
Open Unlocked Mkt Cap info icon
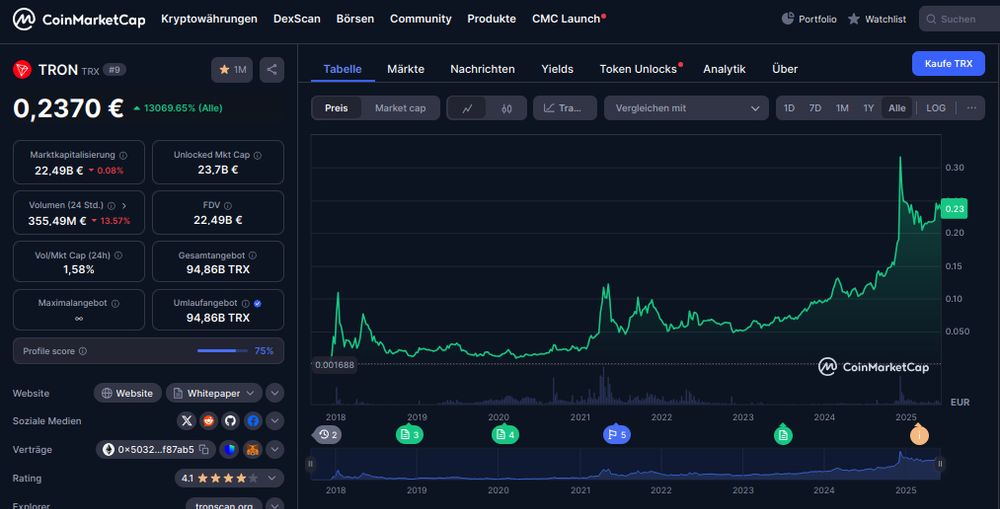point(258,155)
